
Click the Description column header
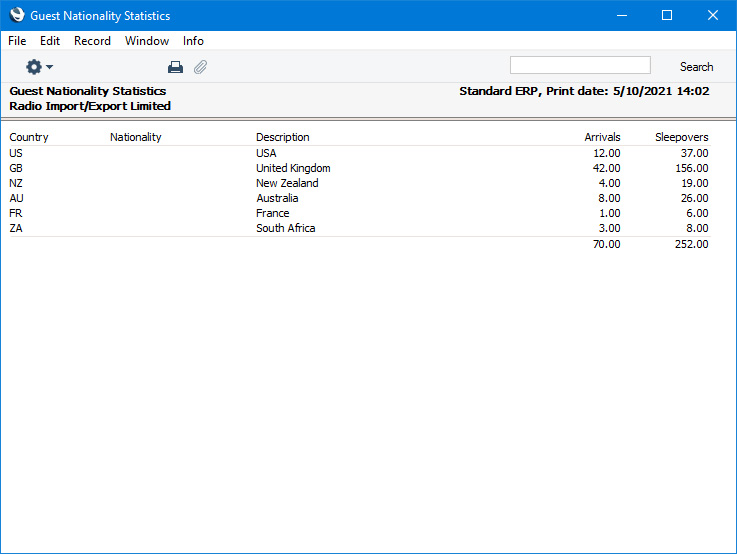(x=282, y=137)
